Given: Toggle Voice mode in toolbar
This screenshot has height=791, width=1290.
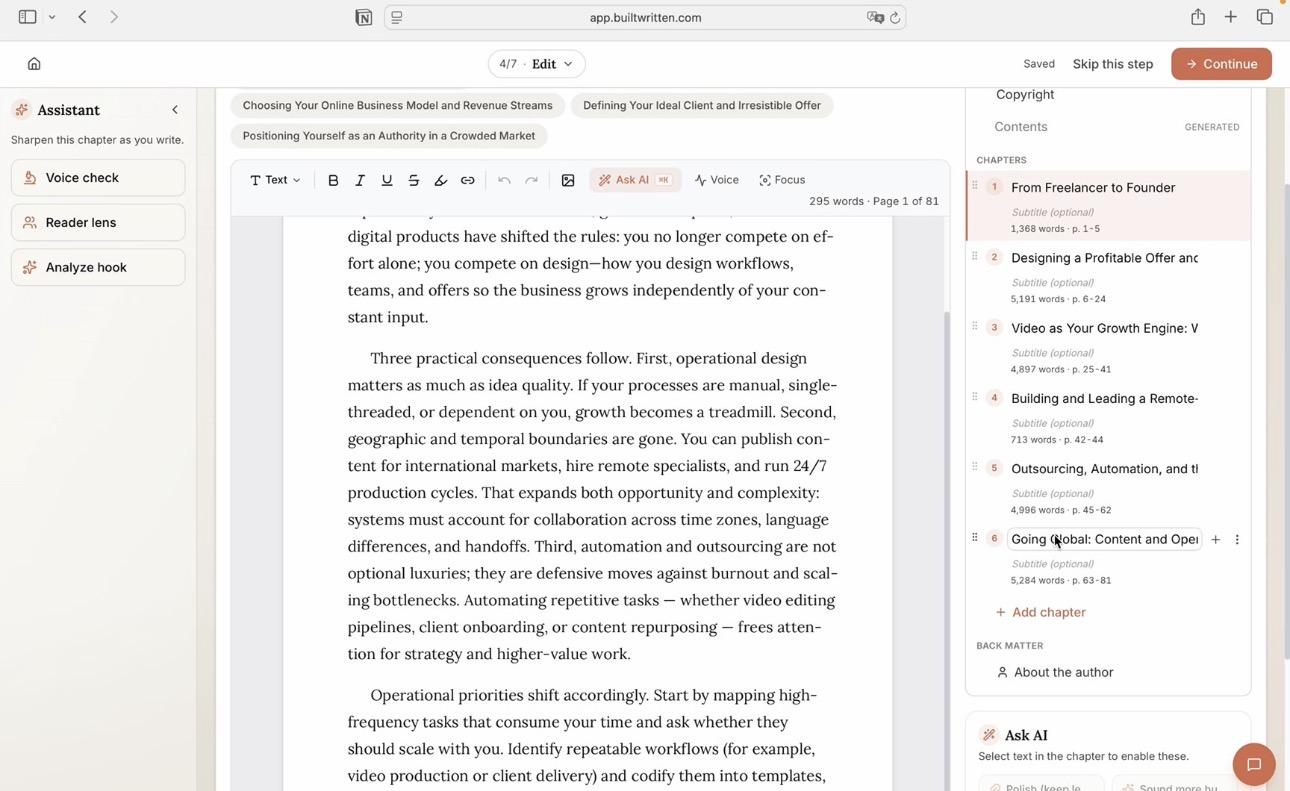Looking at the screenshot, I should pos(717,180).
